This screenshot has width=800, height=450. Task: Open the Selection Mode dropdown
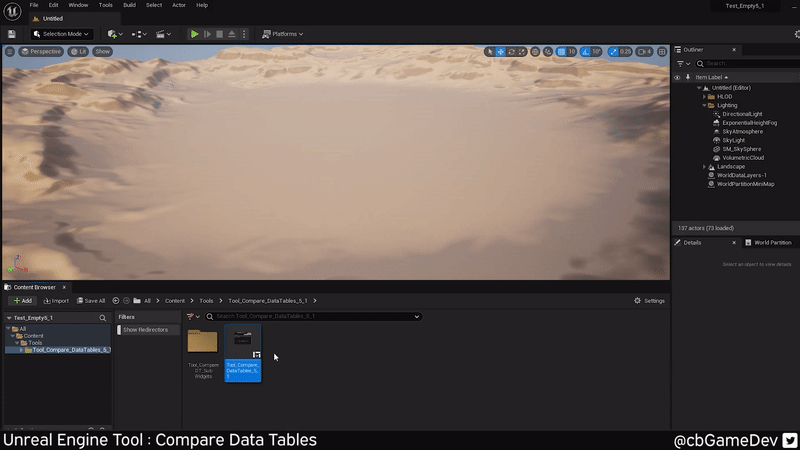61,34
